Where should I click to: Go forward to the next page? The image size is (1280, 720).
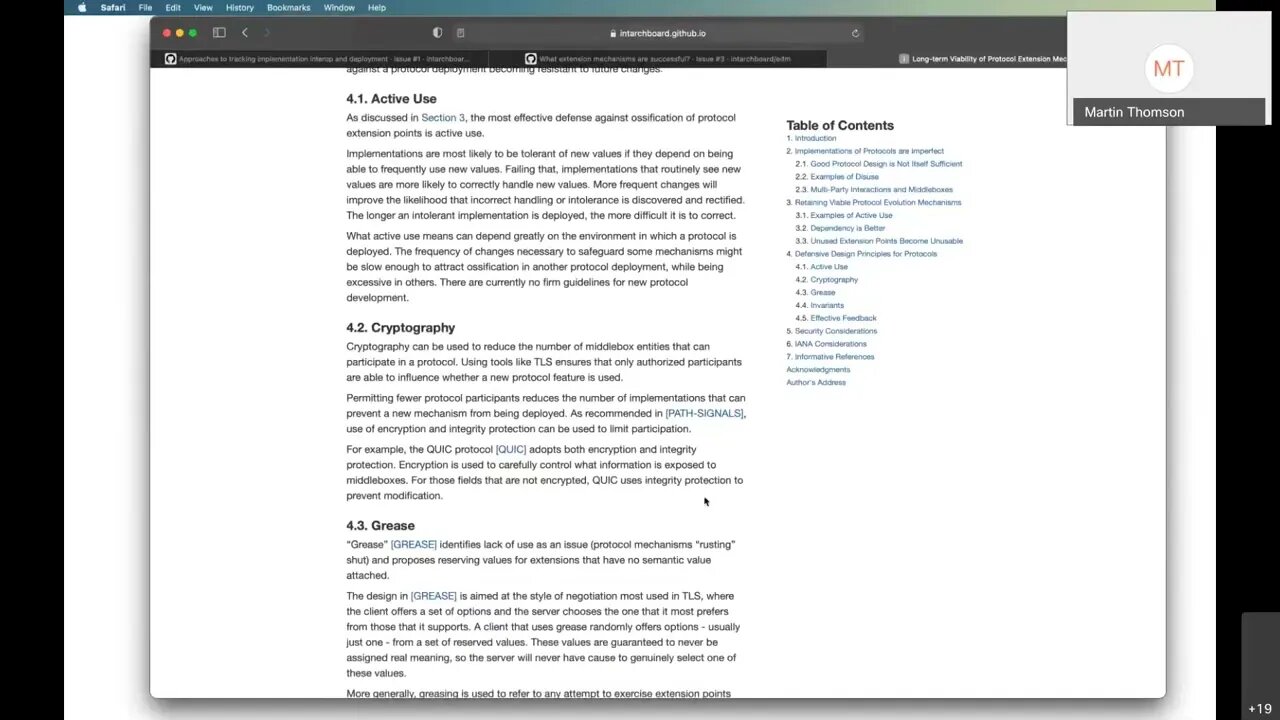(267, 33)
